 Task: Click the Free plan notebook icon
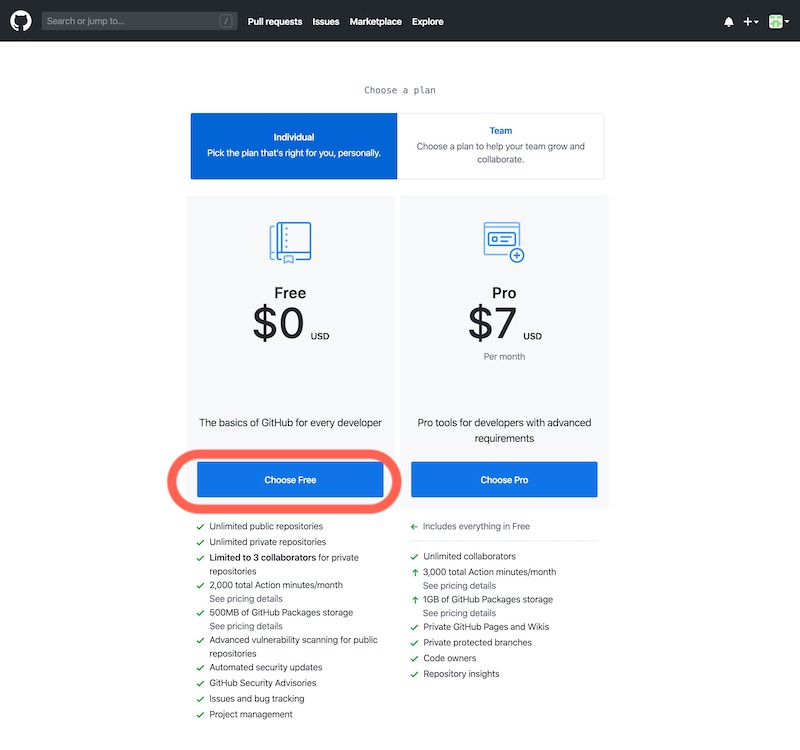[x=290, y=242]
